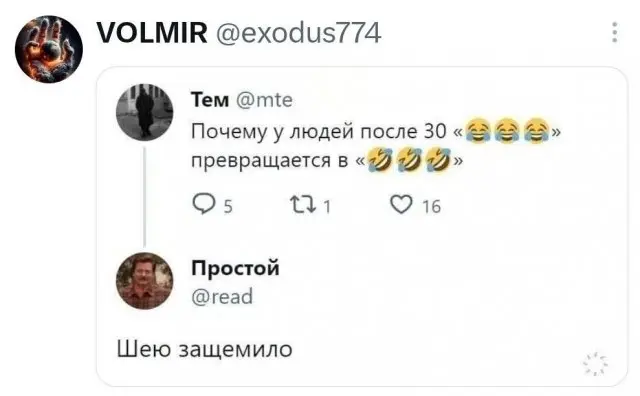Image resolution: width=640 pixels, height=396 pixels.
Task: Like the quoted tweet with the heart icon
Action: [401, 204]
